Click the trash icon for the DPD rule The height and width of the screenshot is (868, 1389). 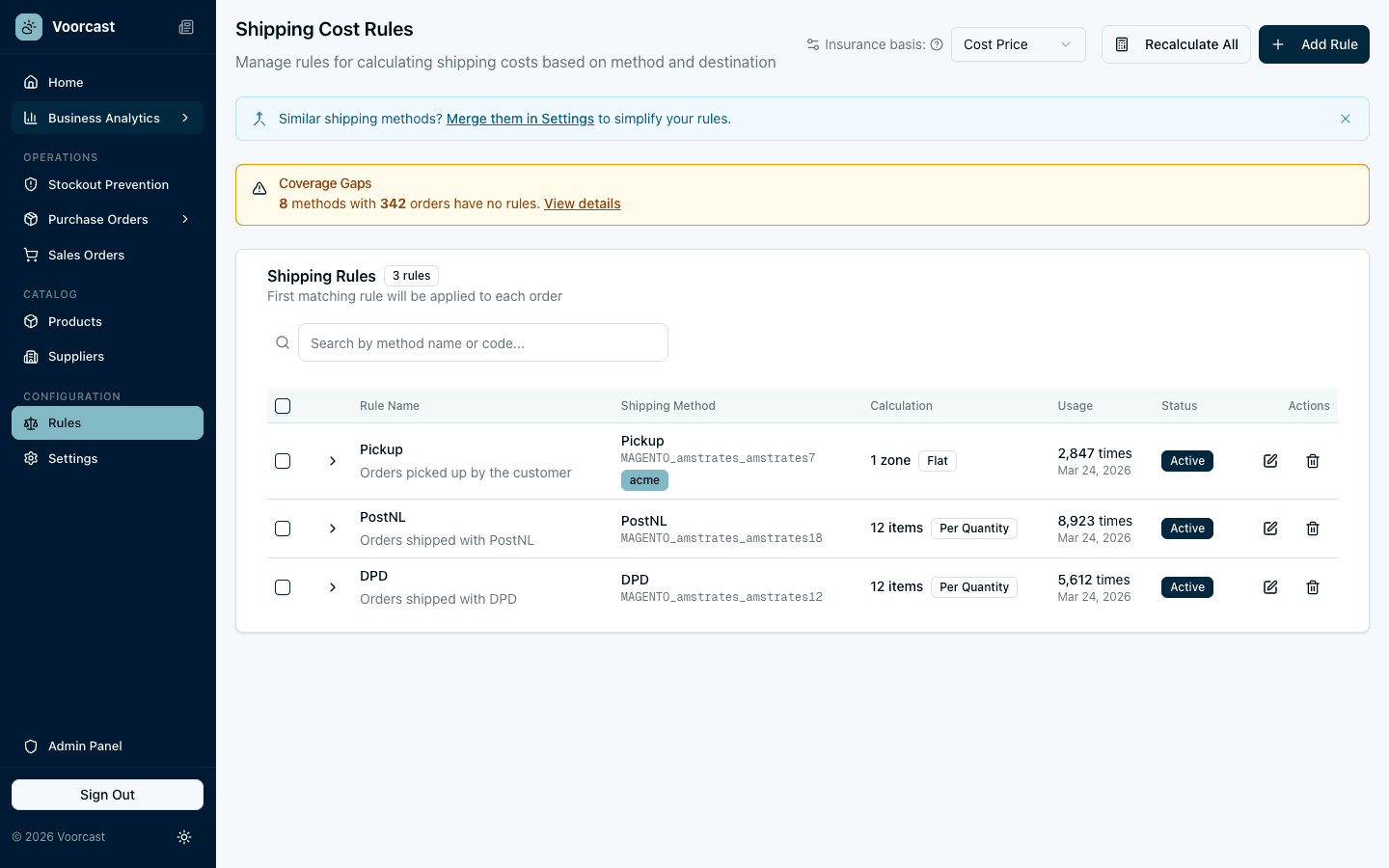(x=1313, y=587)
